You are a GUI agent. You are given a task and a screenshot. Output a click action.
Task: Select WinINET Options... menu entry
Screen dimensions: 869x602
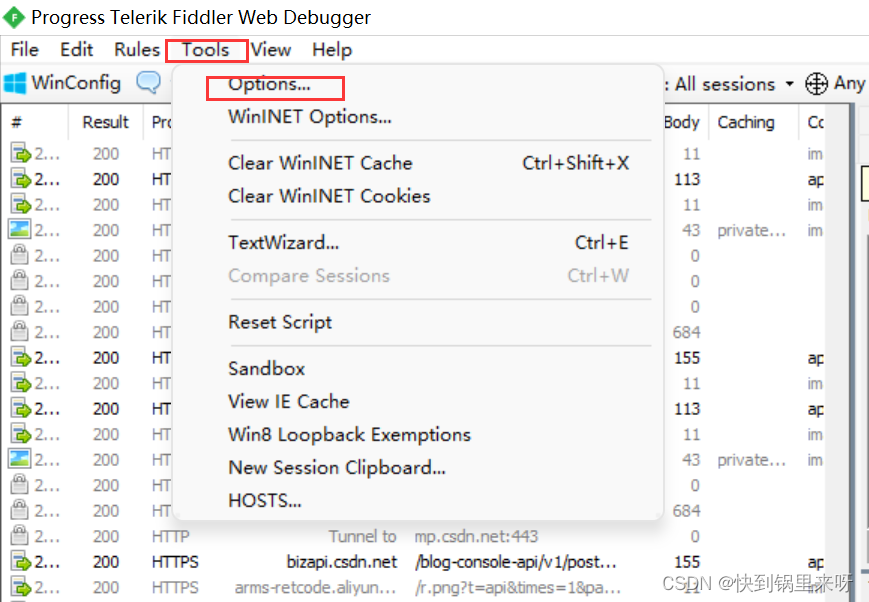[x=309, y=117]
